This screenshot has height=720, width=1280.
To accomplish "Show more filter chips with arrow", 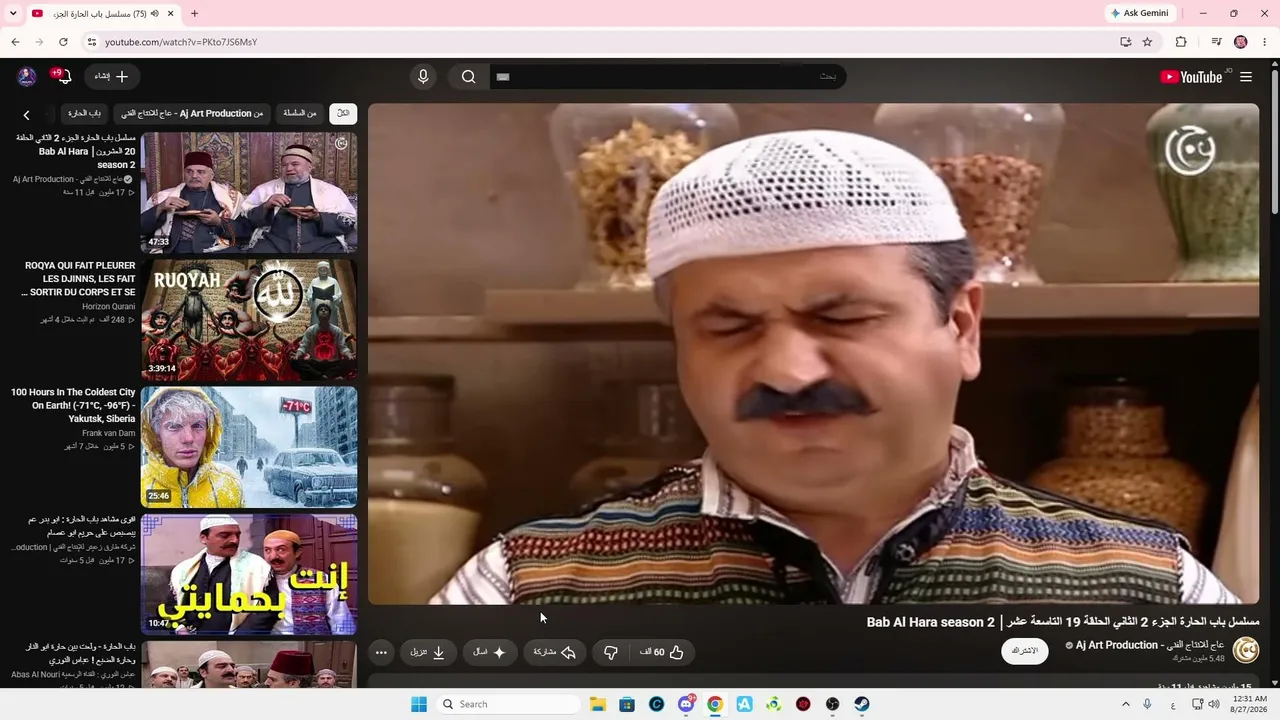I will click(x=26, y=115).
